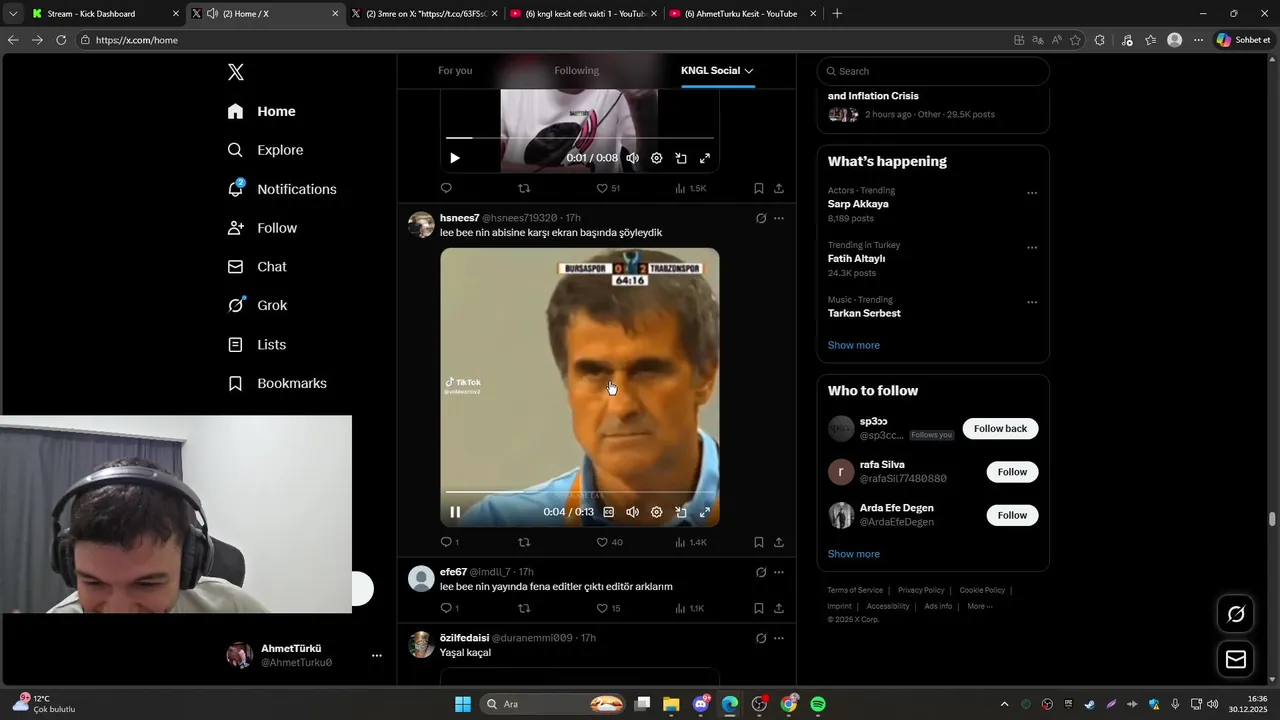Pause the playing 0:13 video
Screen dimensions: 1280x720
point(455,512)
